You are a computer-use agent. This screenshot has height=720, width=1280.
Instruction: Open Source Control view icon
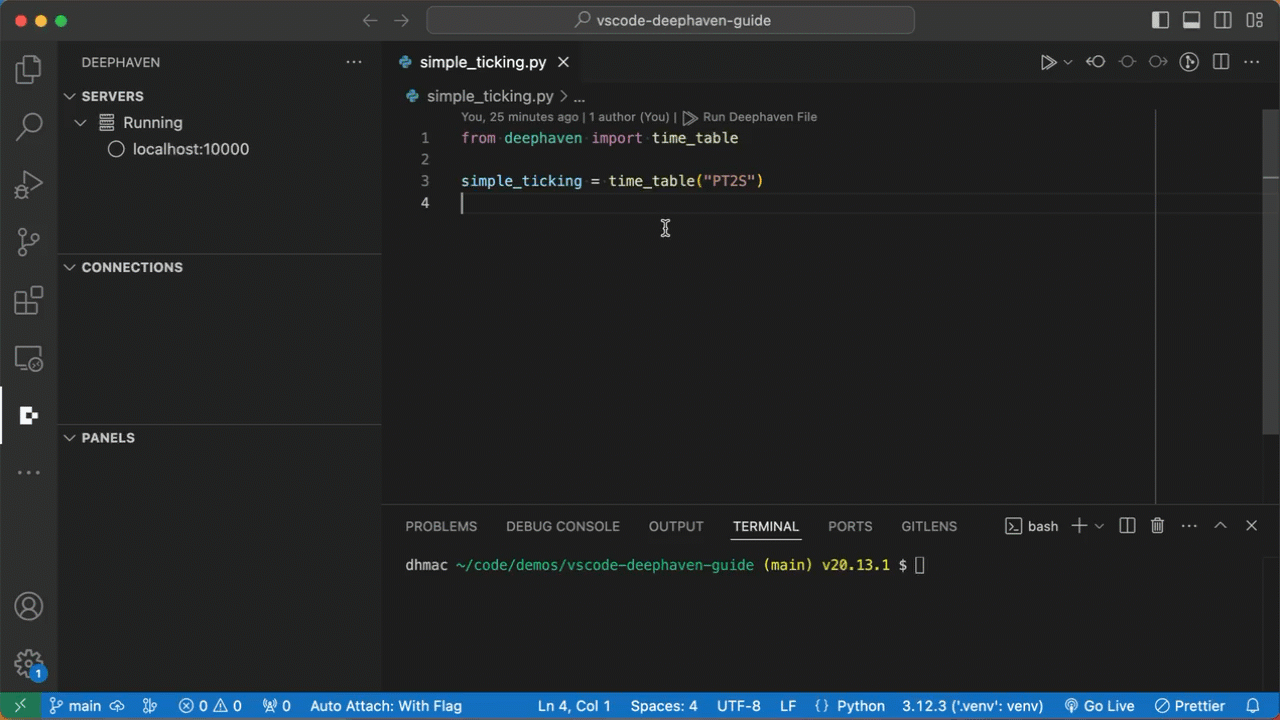(28, 242)
